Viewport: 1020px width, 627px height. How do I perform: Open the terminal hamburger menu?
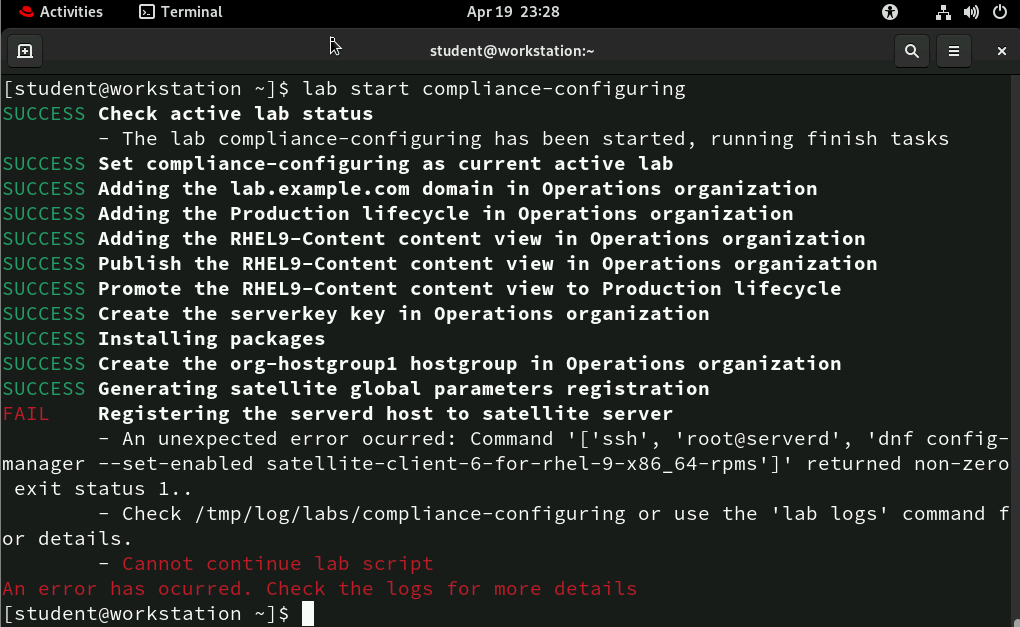(954, 51)
